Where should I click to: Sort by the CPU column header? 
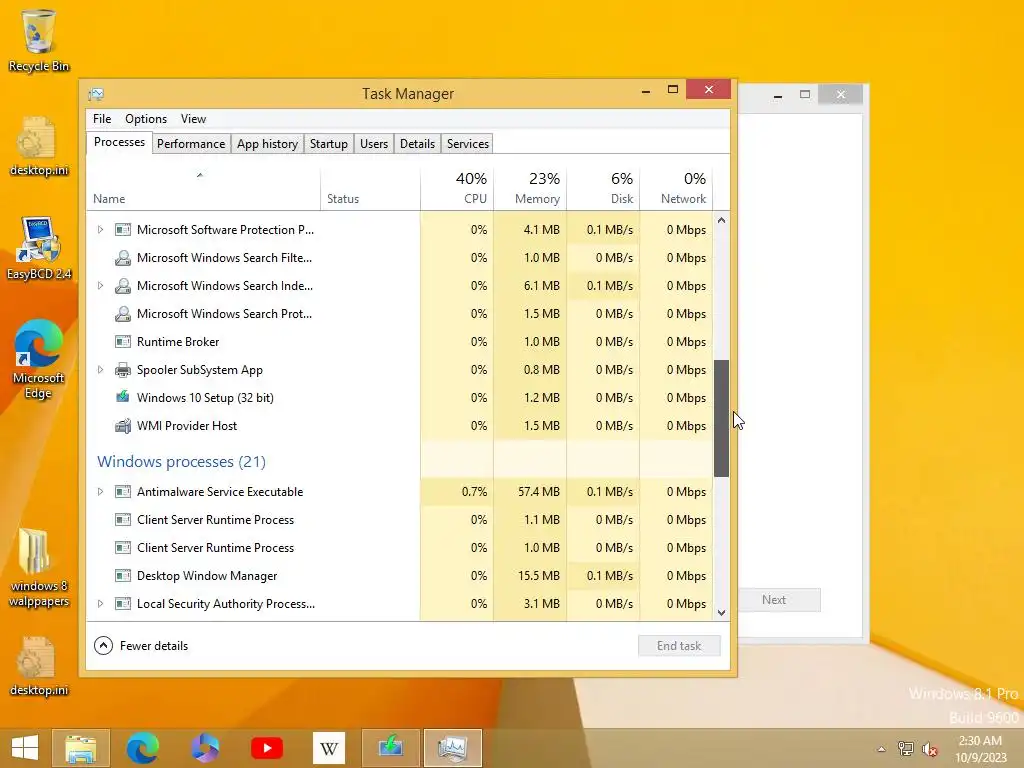pos(456,189)
